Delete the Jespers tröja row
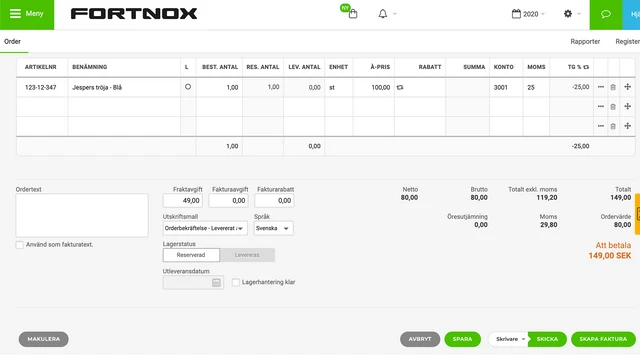Viewport: 640px width, 360px height. coord(613,87)
